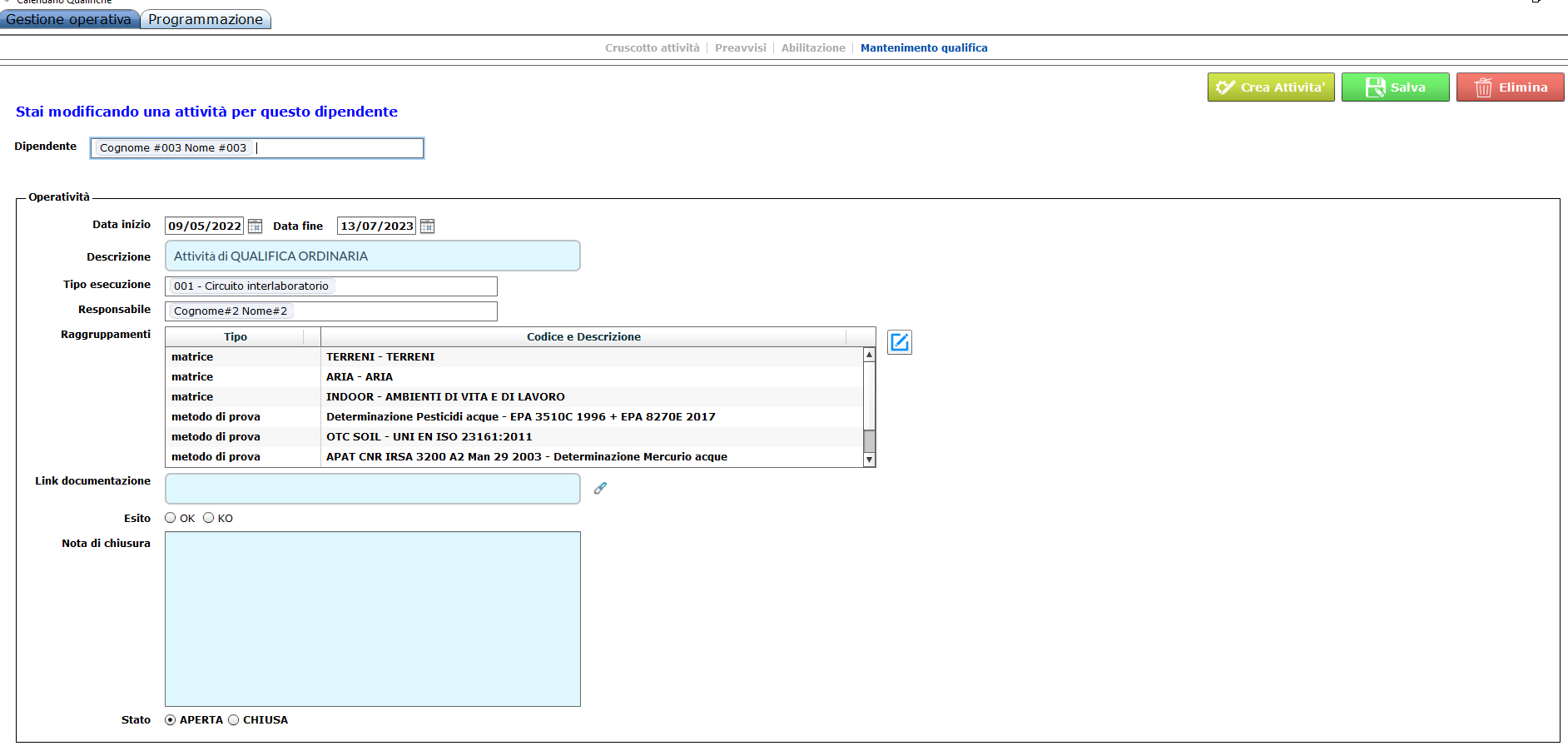The height and width of the screenshot is (746, 1568).
Task: Open the Cruscotto attività menu link
Action: click(x=652, y=48)
